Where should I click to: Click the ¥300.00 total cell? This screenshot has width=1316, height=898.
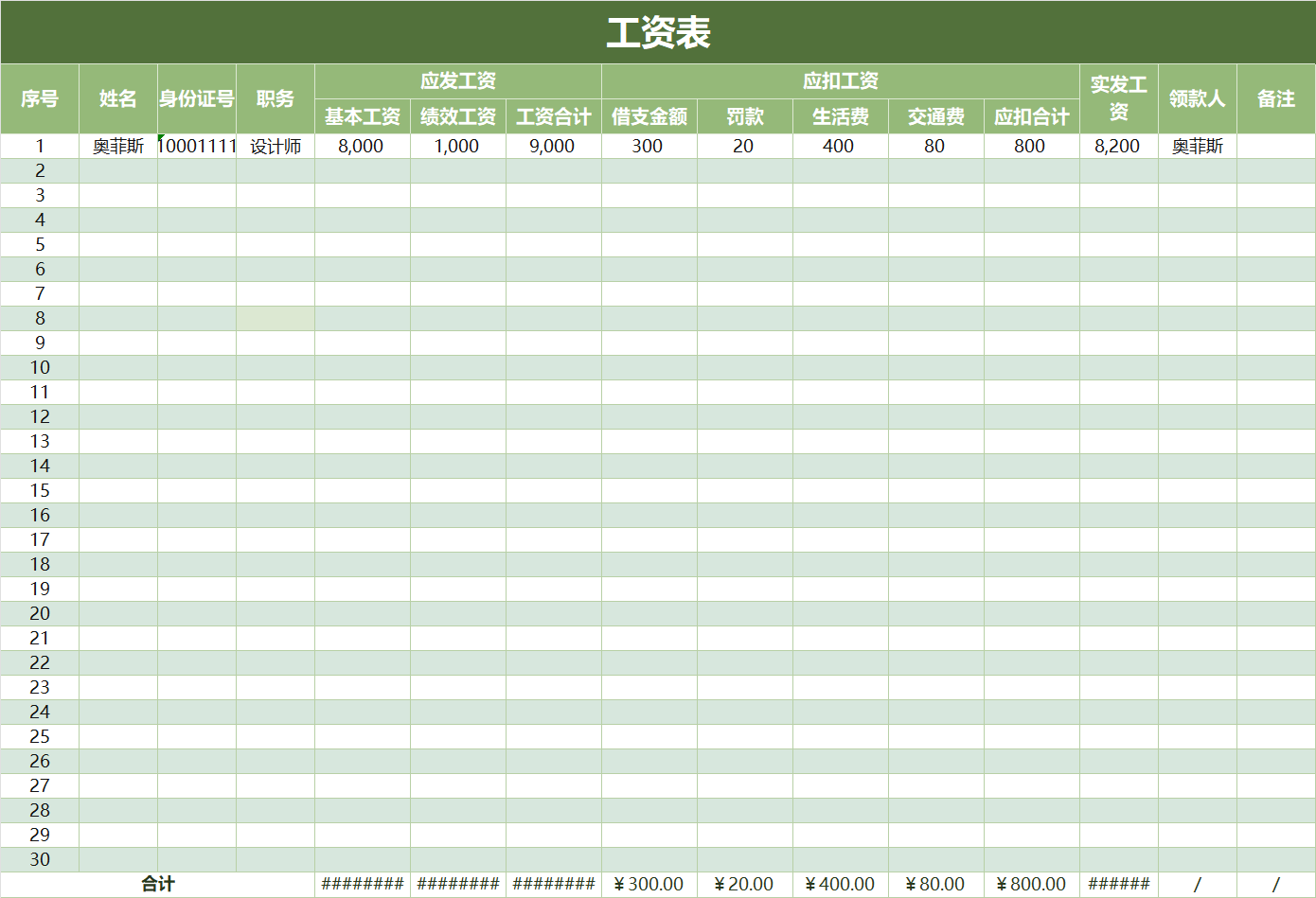649,884
